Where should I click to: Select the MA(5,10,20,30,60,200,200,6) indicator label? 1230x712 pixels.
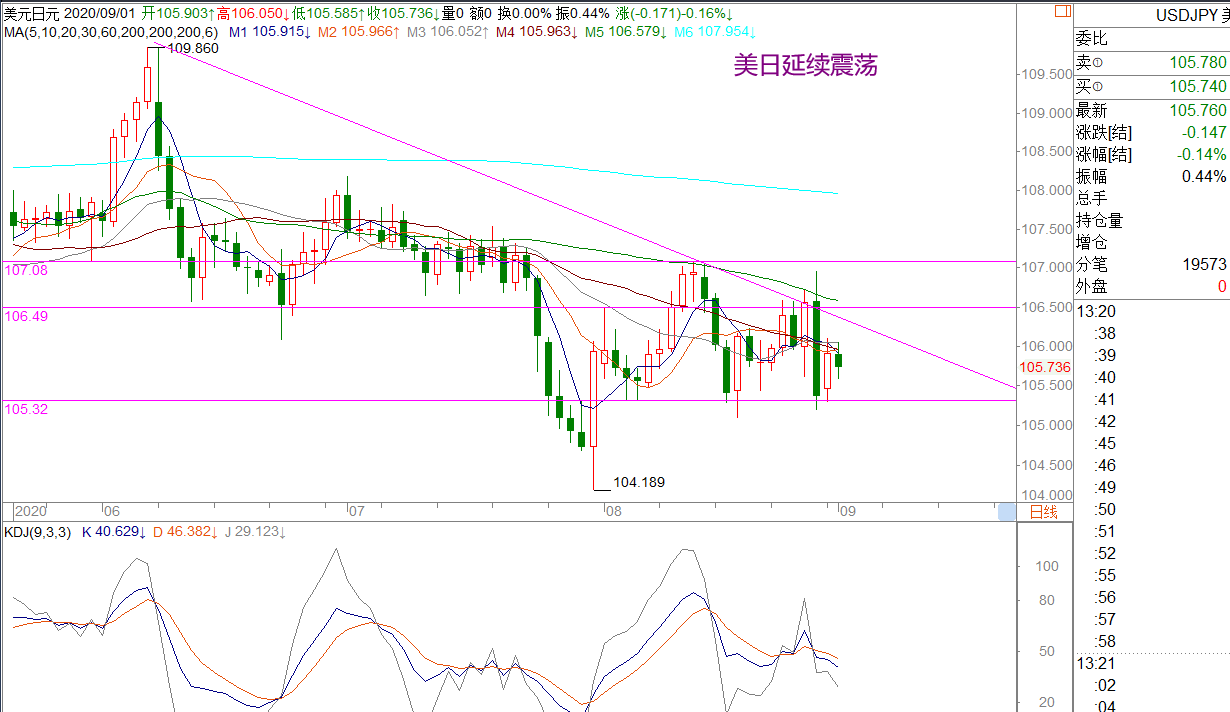coord(112,32)
